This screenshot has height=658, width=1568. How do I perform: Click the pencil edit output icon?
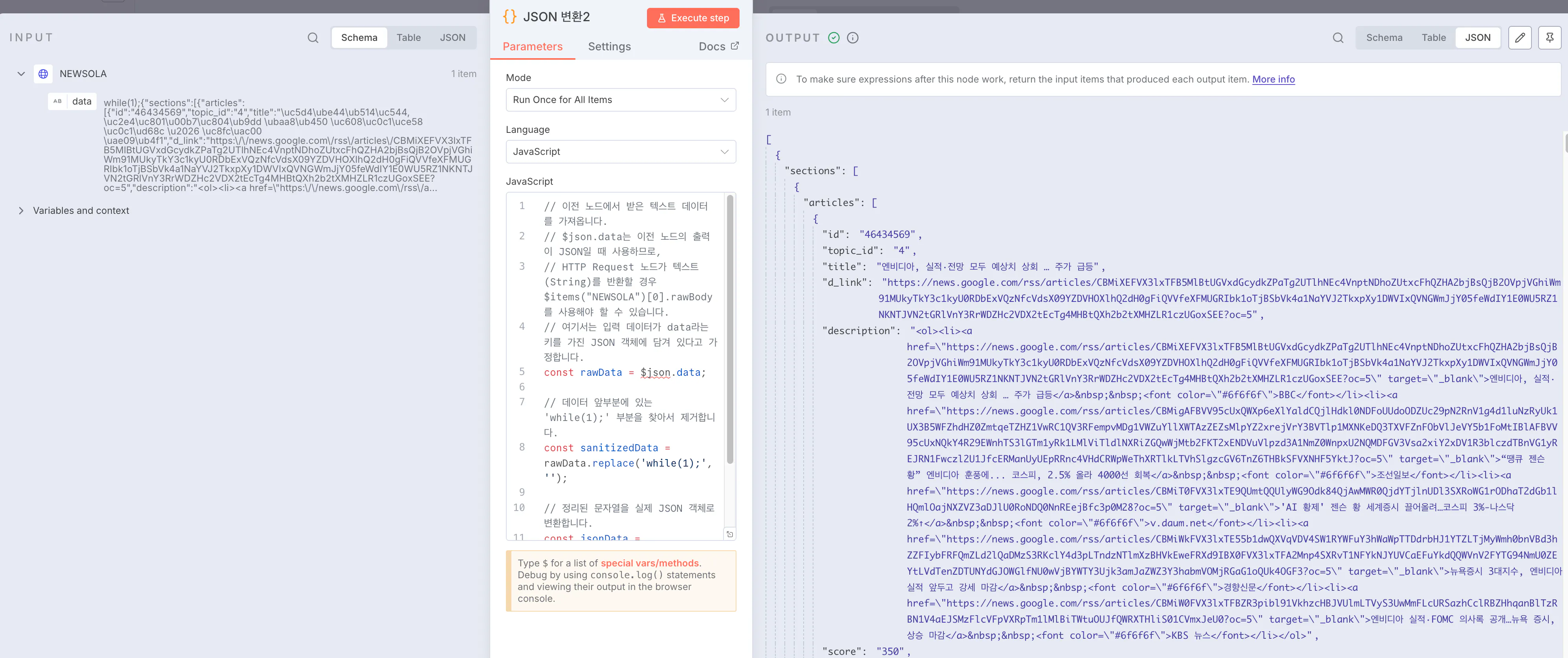coord(1519,38)
